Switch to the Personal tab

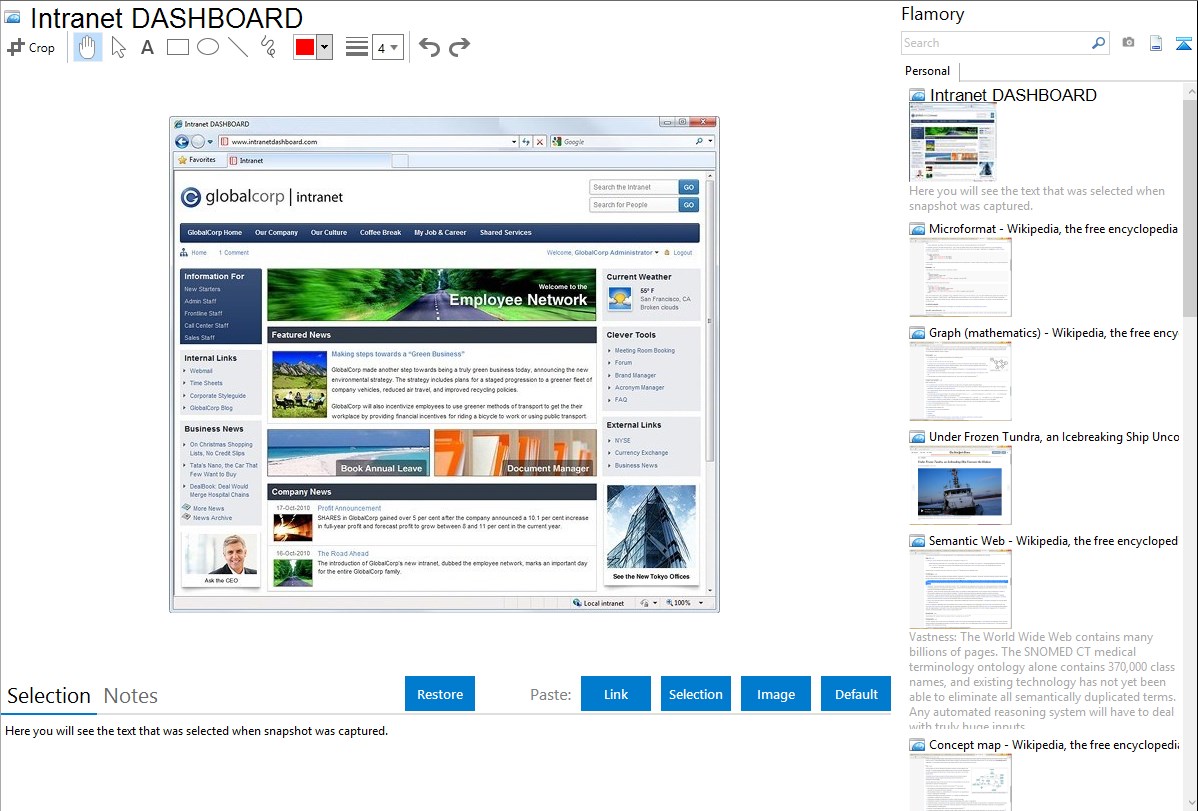[x=928, y=70]
